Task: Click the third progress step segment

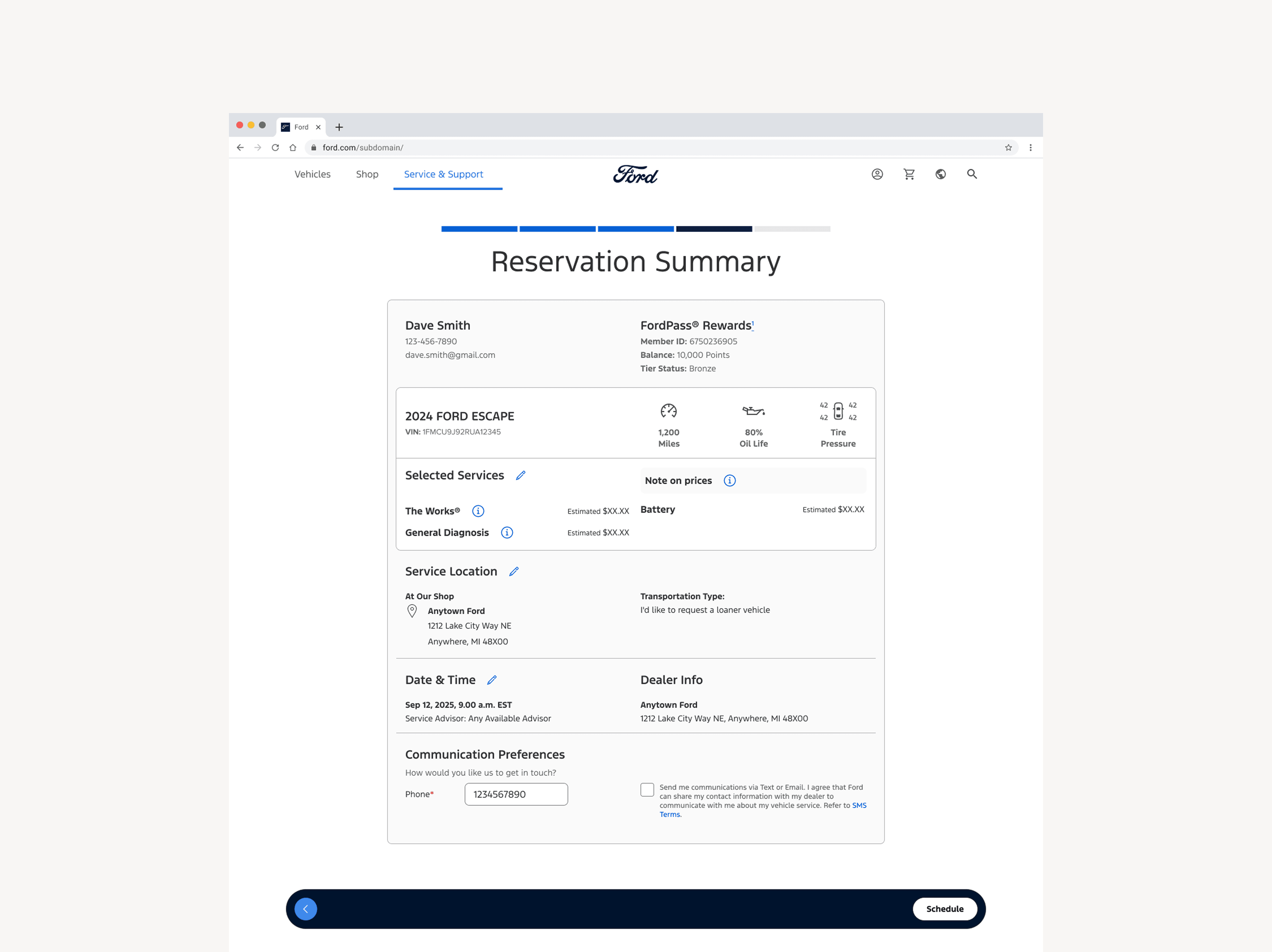Action: 635,229
